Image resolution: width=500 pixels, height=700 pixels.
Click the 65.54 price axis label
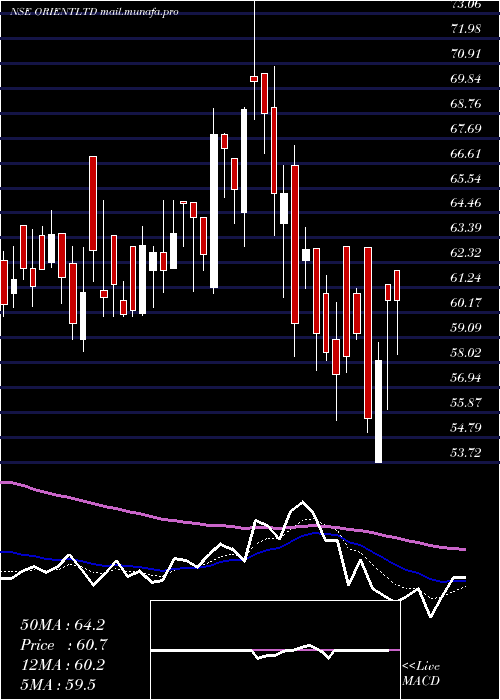click(467, 179)
